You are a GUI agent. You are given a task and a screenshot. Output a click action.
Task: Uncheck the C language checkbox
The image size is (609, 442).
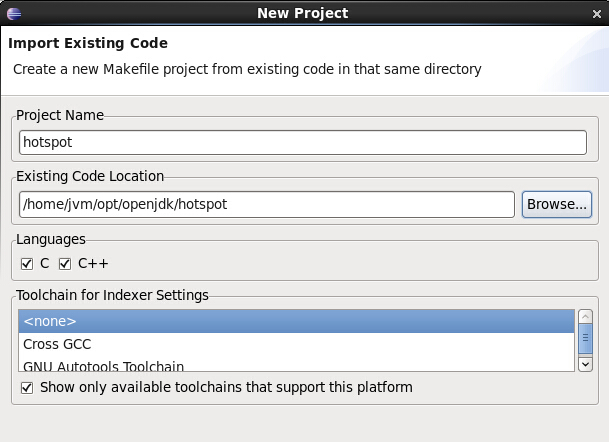pyautogui.click(x=27, y=264)
